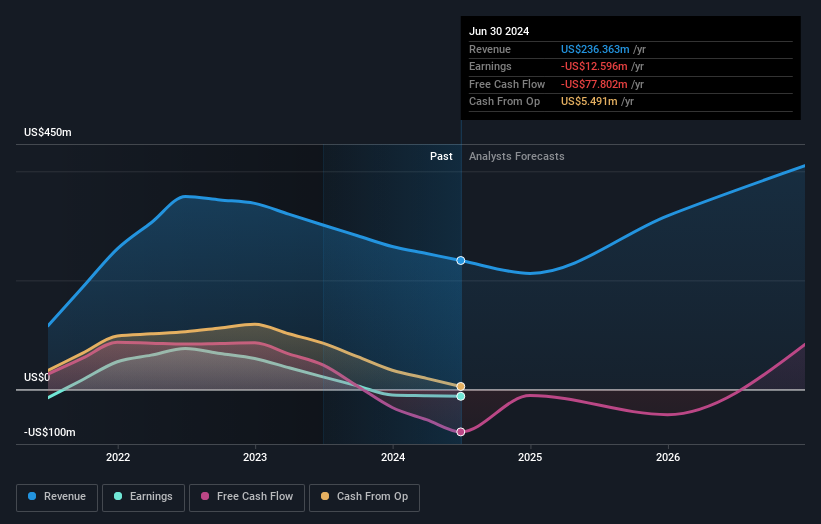The width and height of the screenshot is (821, 524).
Task: Click the Past section label
Action: click(x=441, y=157)
